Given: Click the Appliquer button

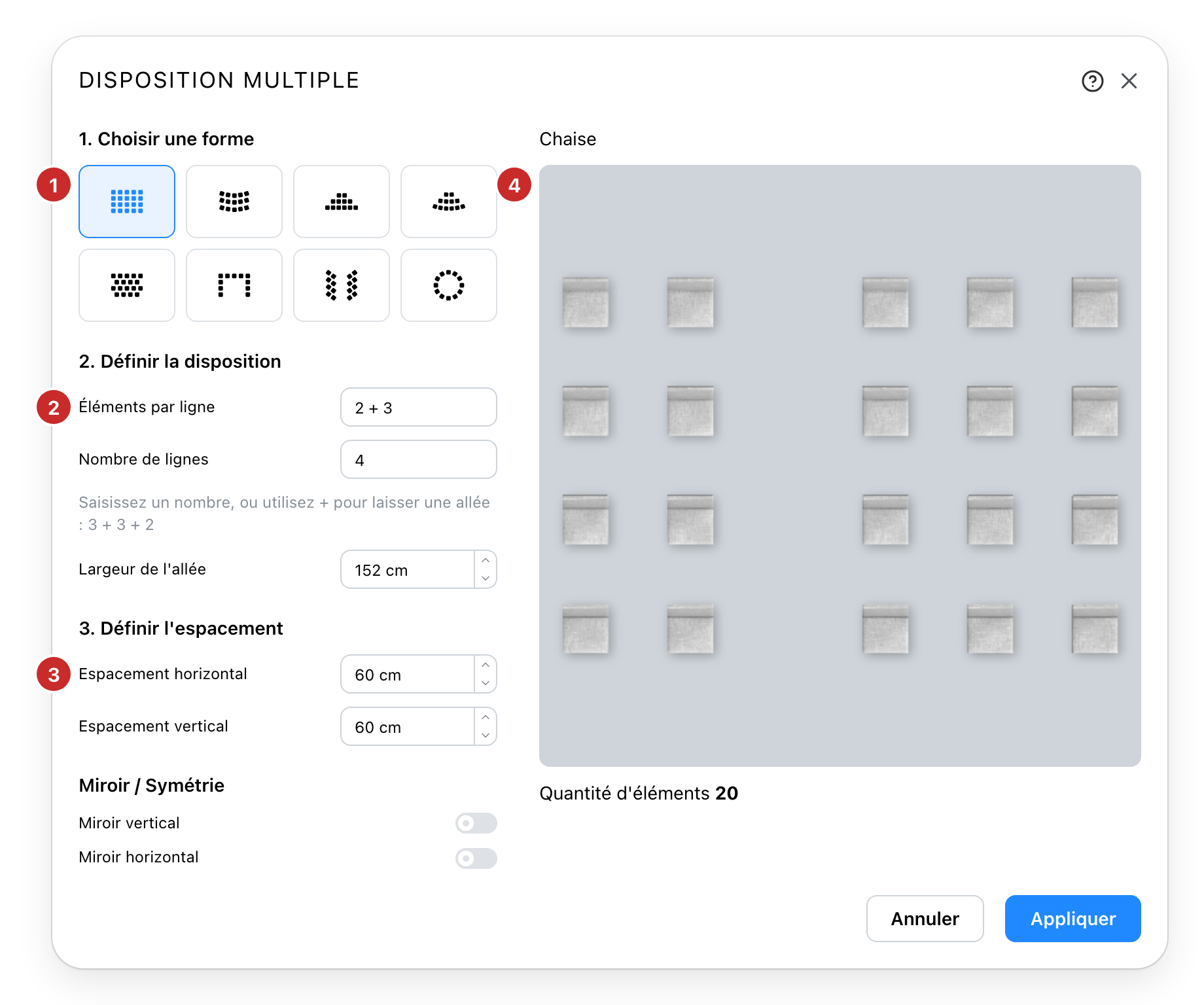Looking at the screenshot, I should click(1073, 919).
